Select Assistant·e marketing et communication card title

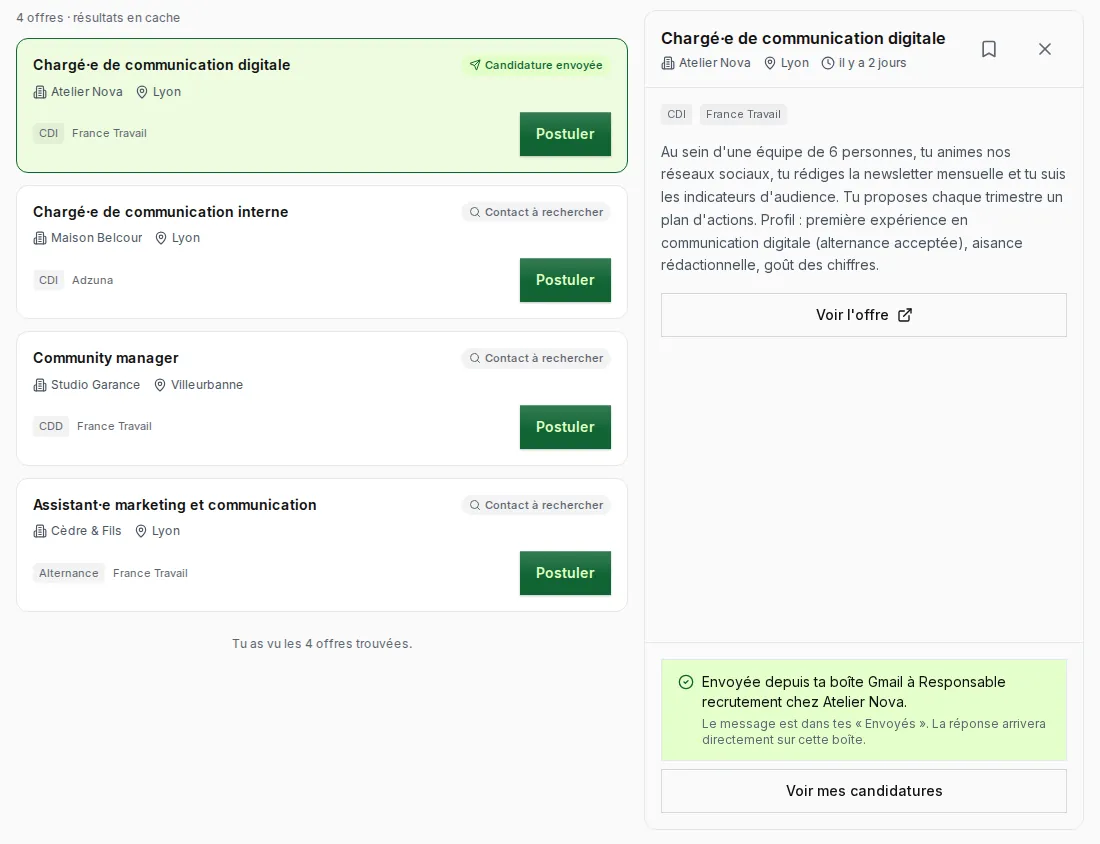[x=175, y=505]
